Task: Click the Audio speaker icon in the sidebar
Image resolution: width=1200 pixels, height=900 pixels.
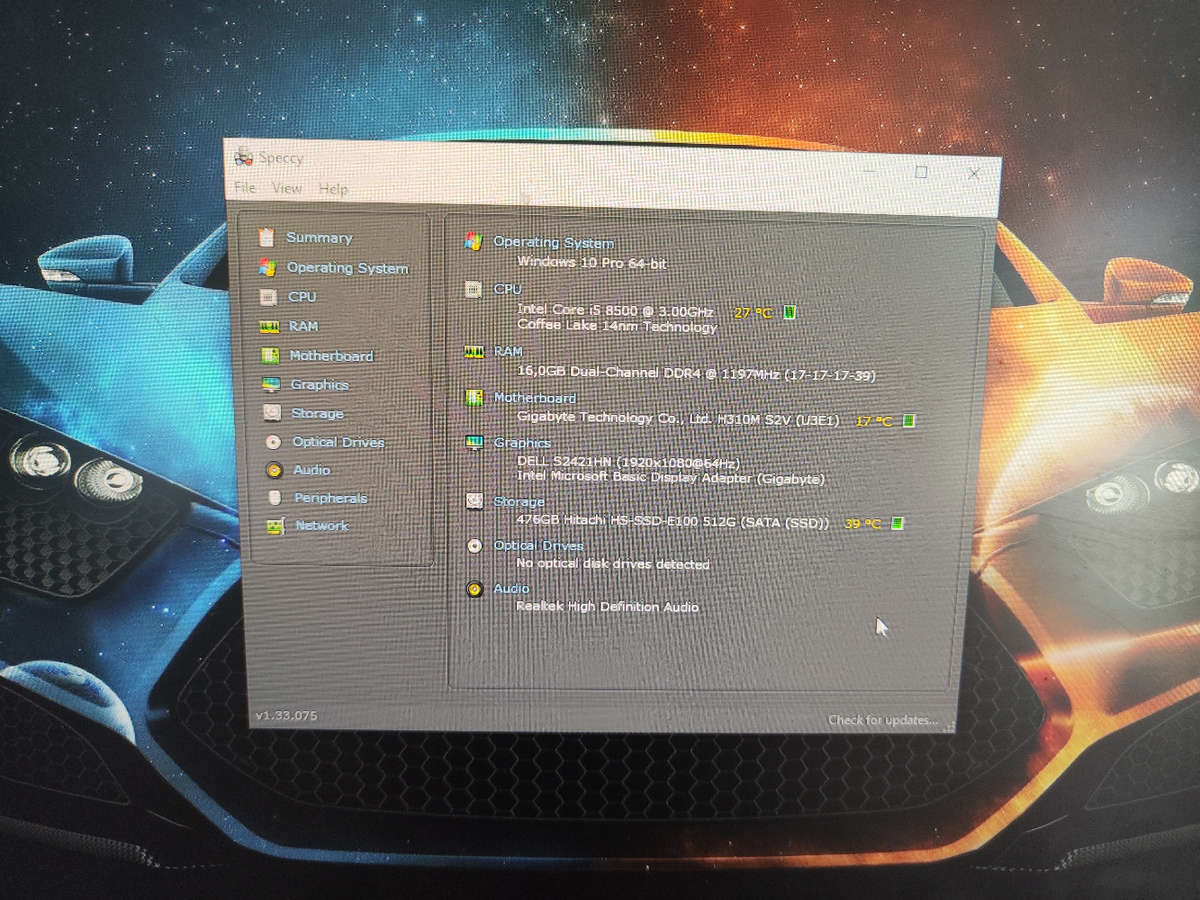Action: point(274,470)
